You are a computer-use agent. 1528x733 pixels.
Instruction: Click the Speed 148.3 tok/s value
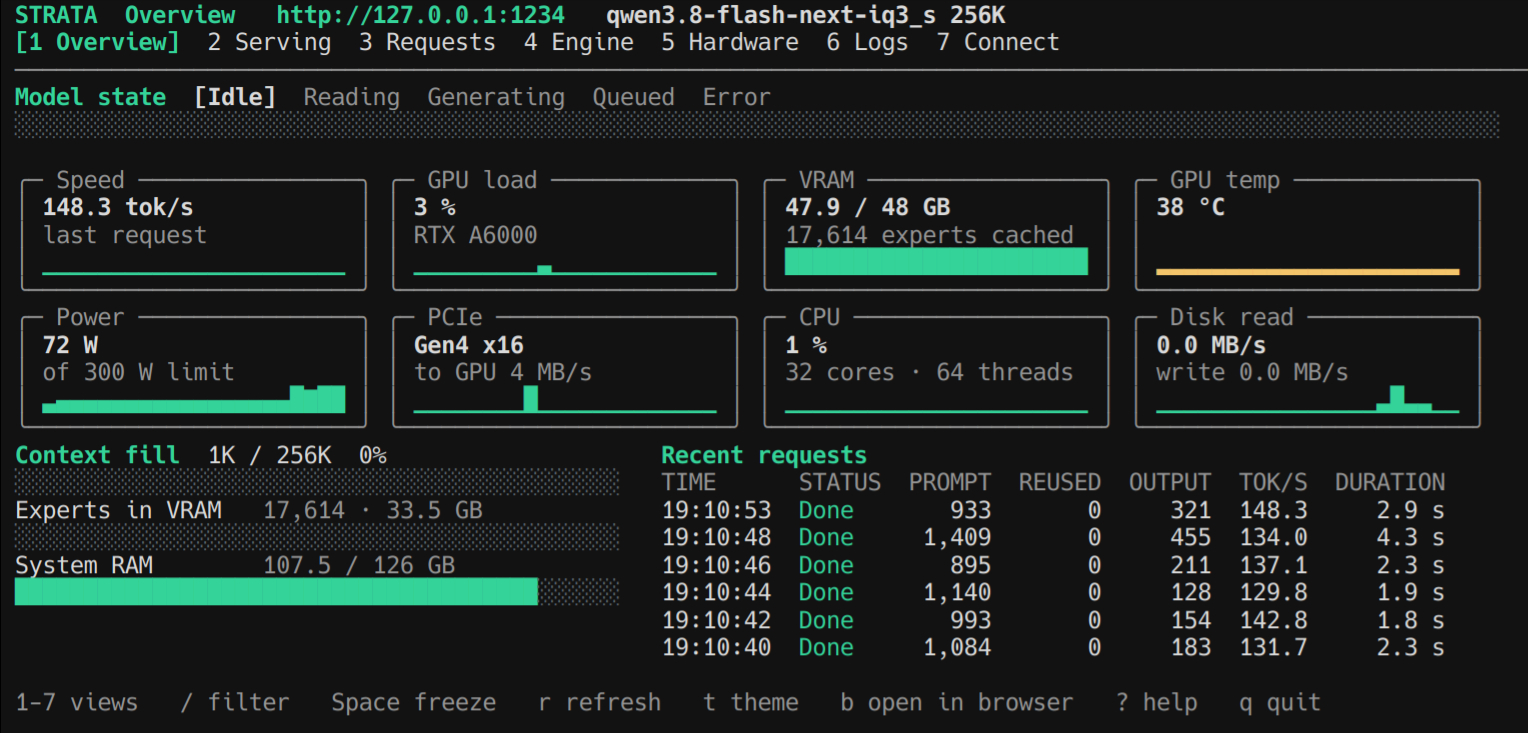[118, 207]
